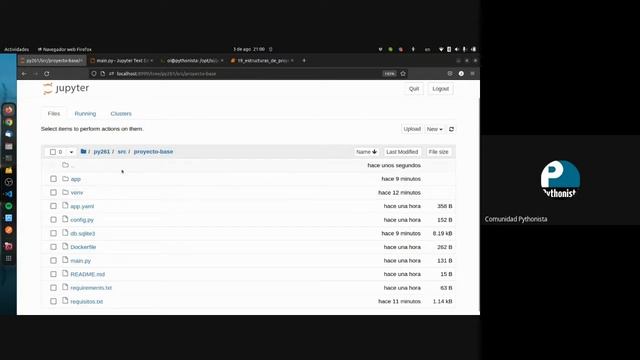
Task: Switch to the Clusters tab
Action: [121, 113]
